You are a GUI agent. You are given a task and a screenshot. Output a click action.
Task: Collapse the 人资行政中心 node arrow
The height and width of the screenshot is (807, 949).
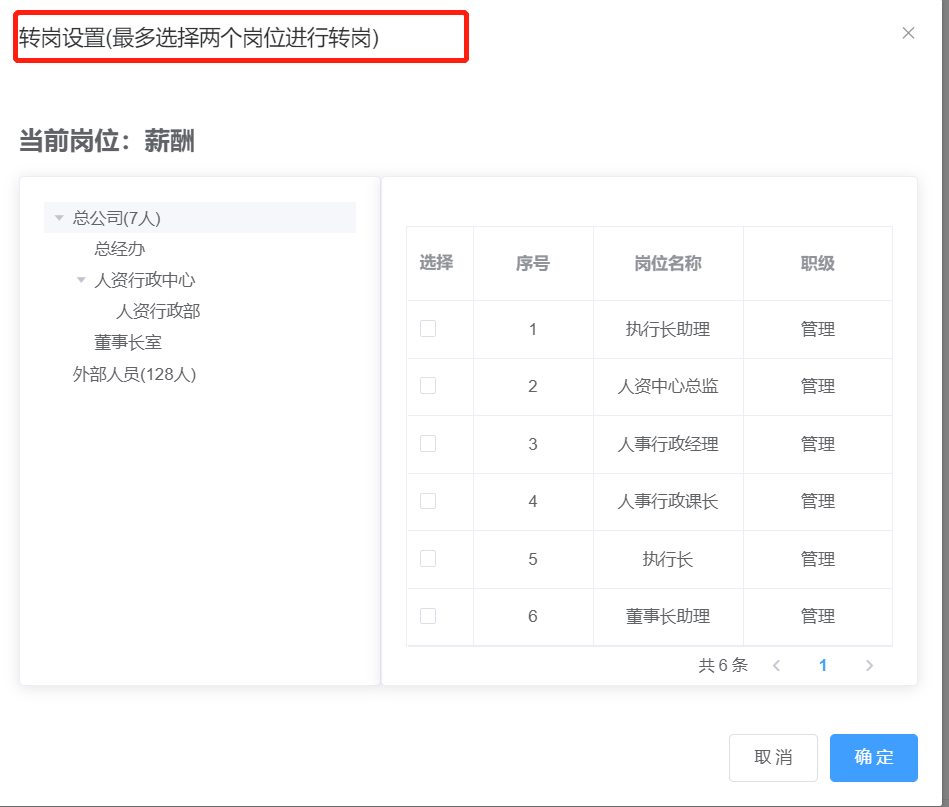(81, 280)
